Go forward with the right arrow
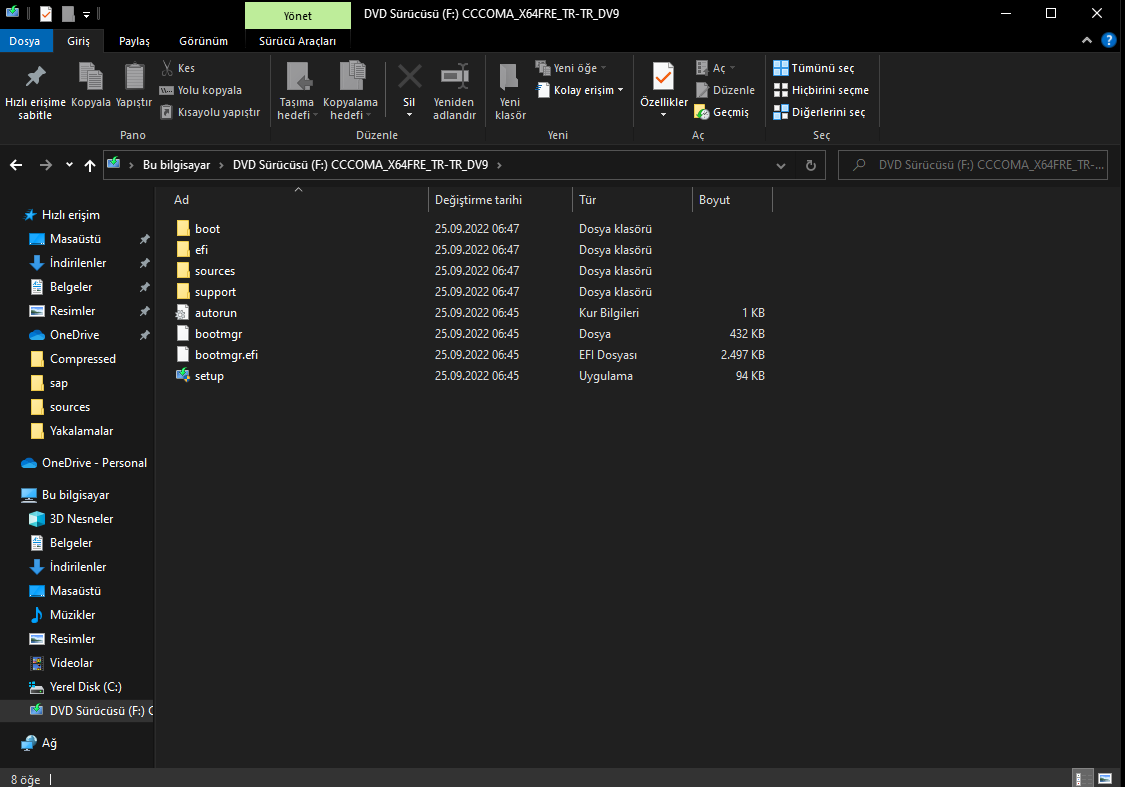The width and height of the screenshot is (1125, 787). click(45, 165)
